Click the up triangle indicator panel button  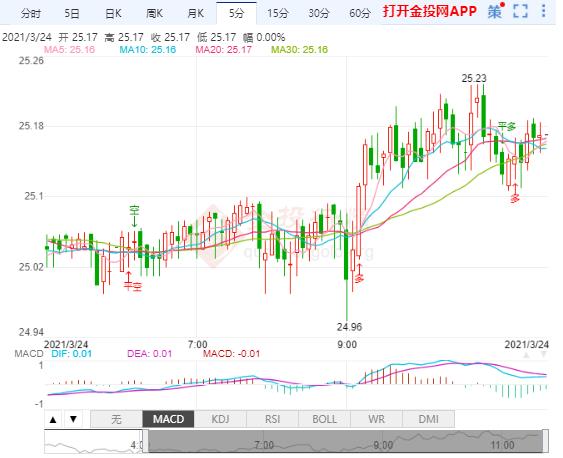(53, 419)
